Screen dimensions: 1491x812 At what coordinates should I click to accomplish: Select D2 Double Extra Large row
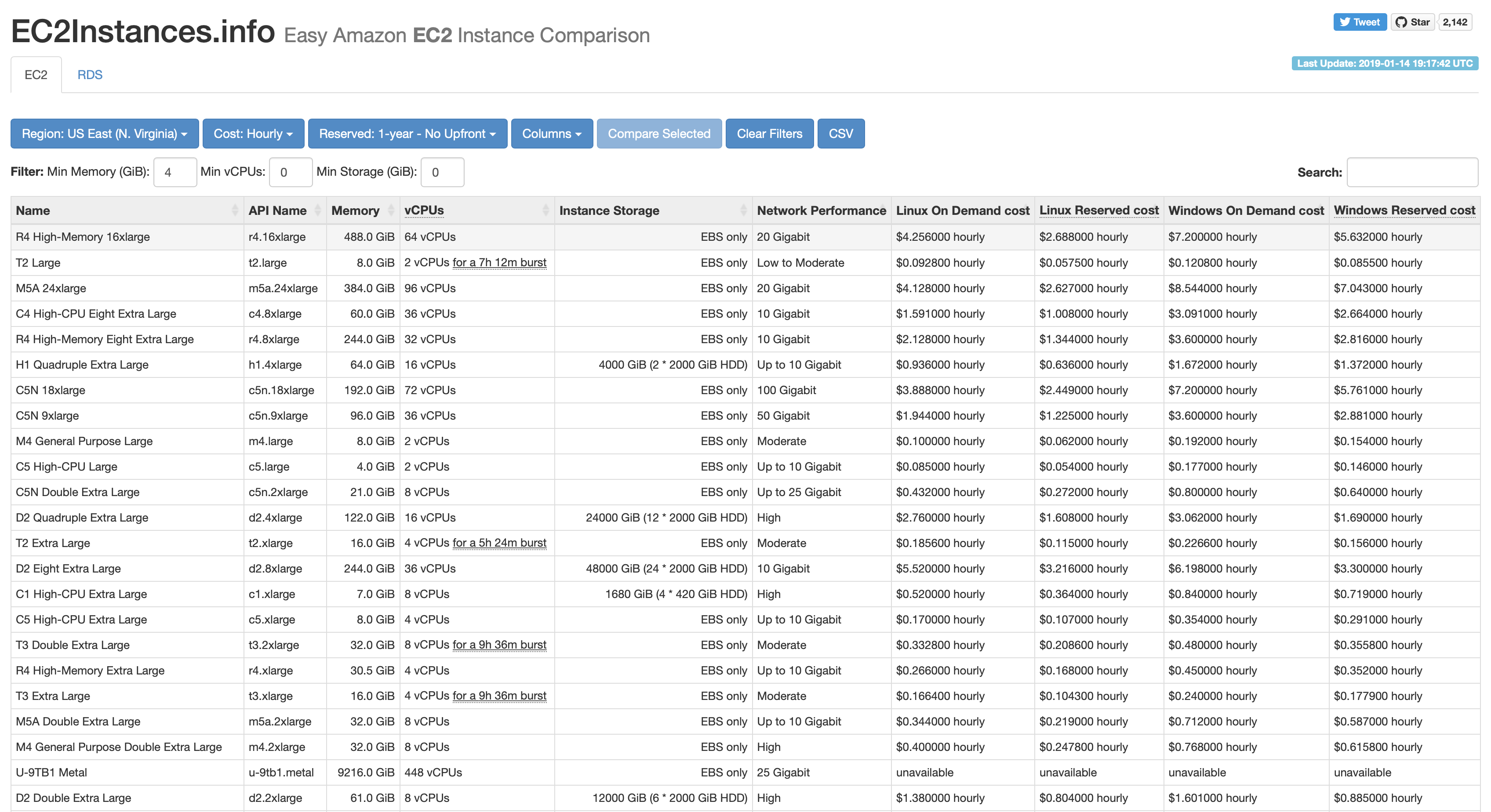coord(745,797)
